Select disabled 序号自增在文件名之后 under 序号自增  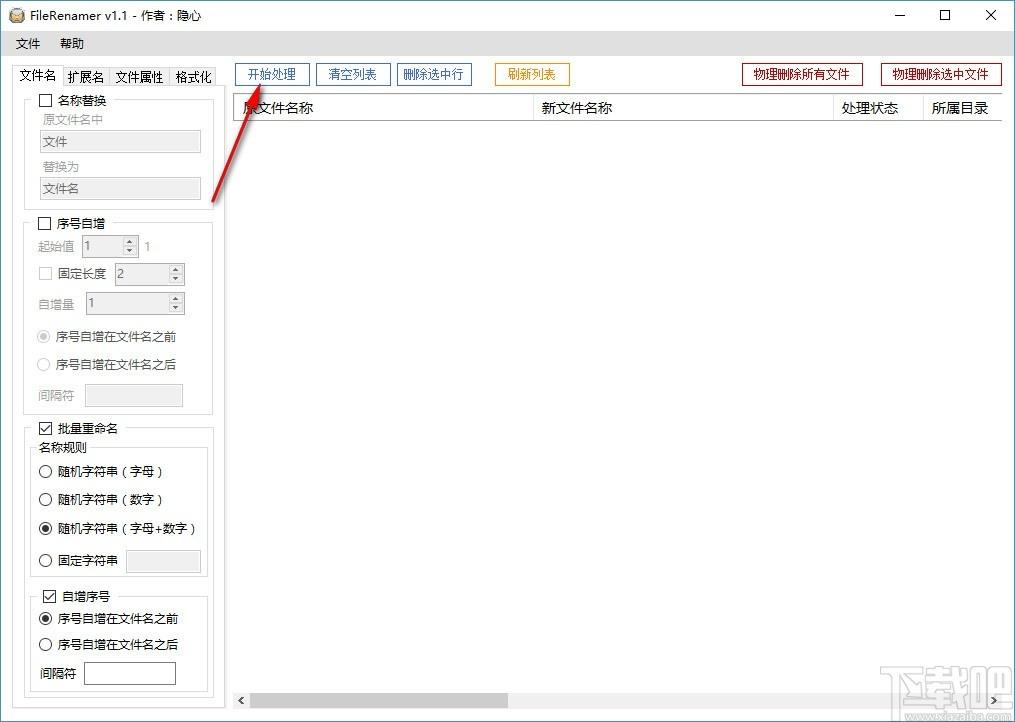tap(43, 365)
